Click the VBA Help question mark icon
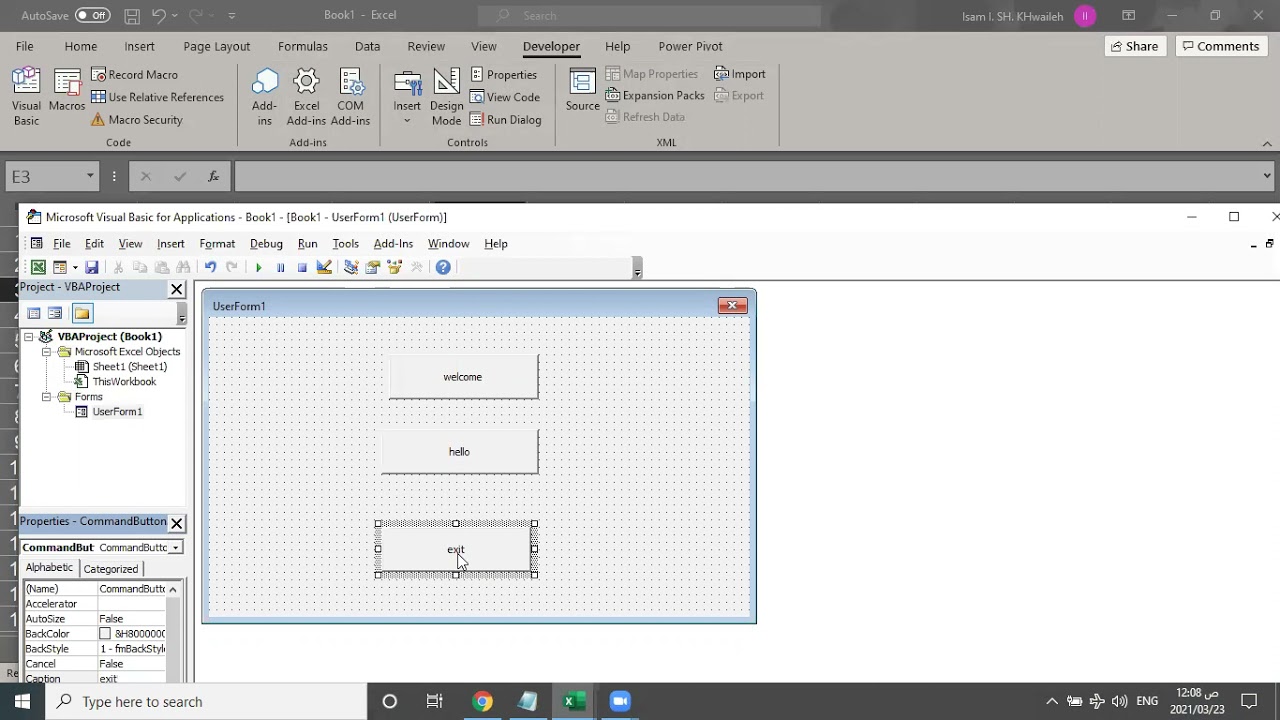The image size is (1280, 720). pos(443,267)
